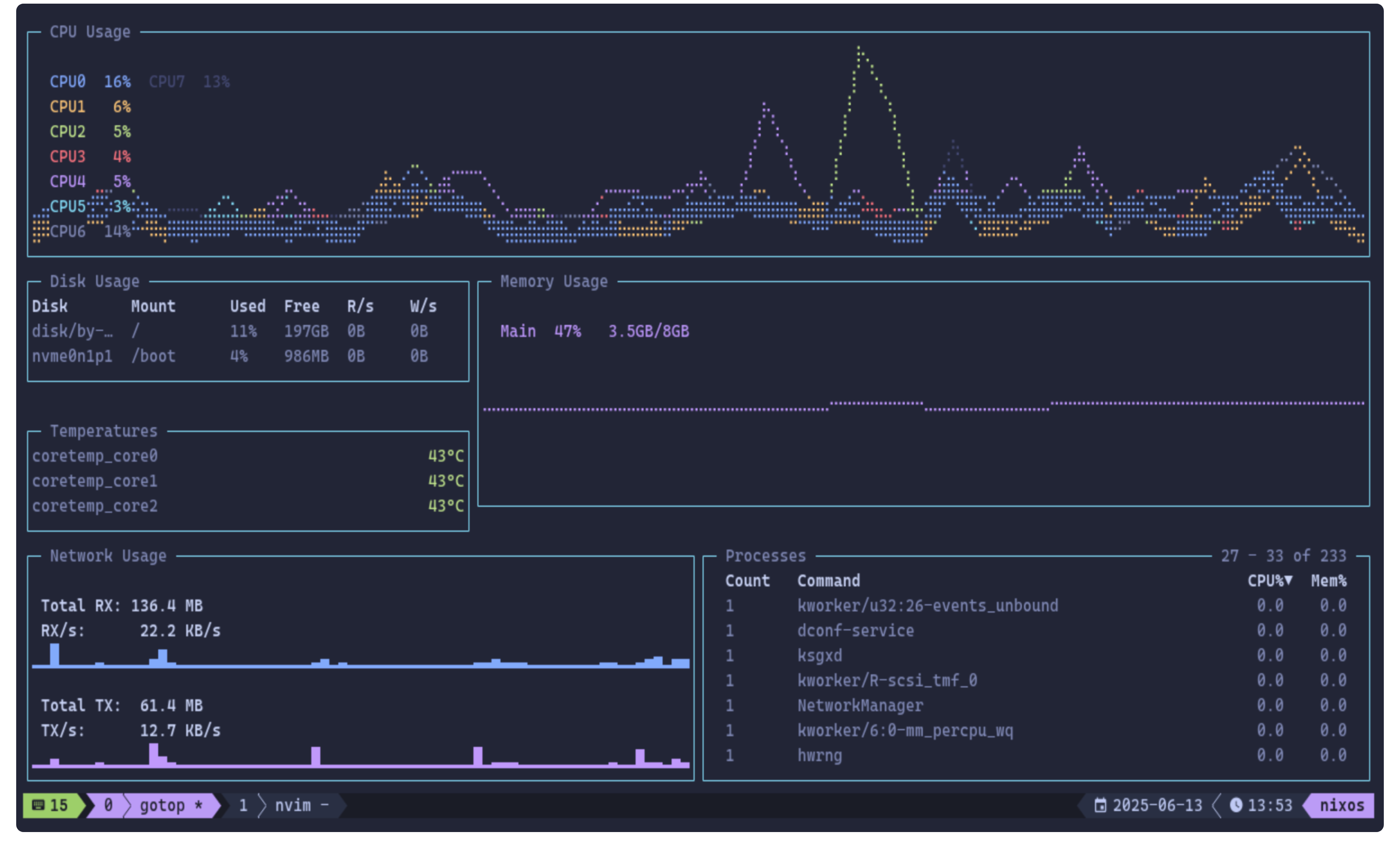Viewport: 1400px width, 860px height.
Task: Select the CPU5 3% legend entry
Action: click(90, 206)
